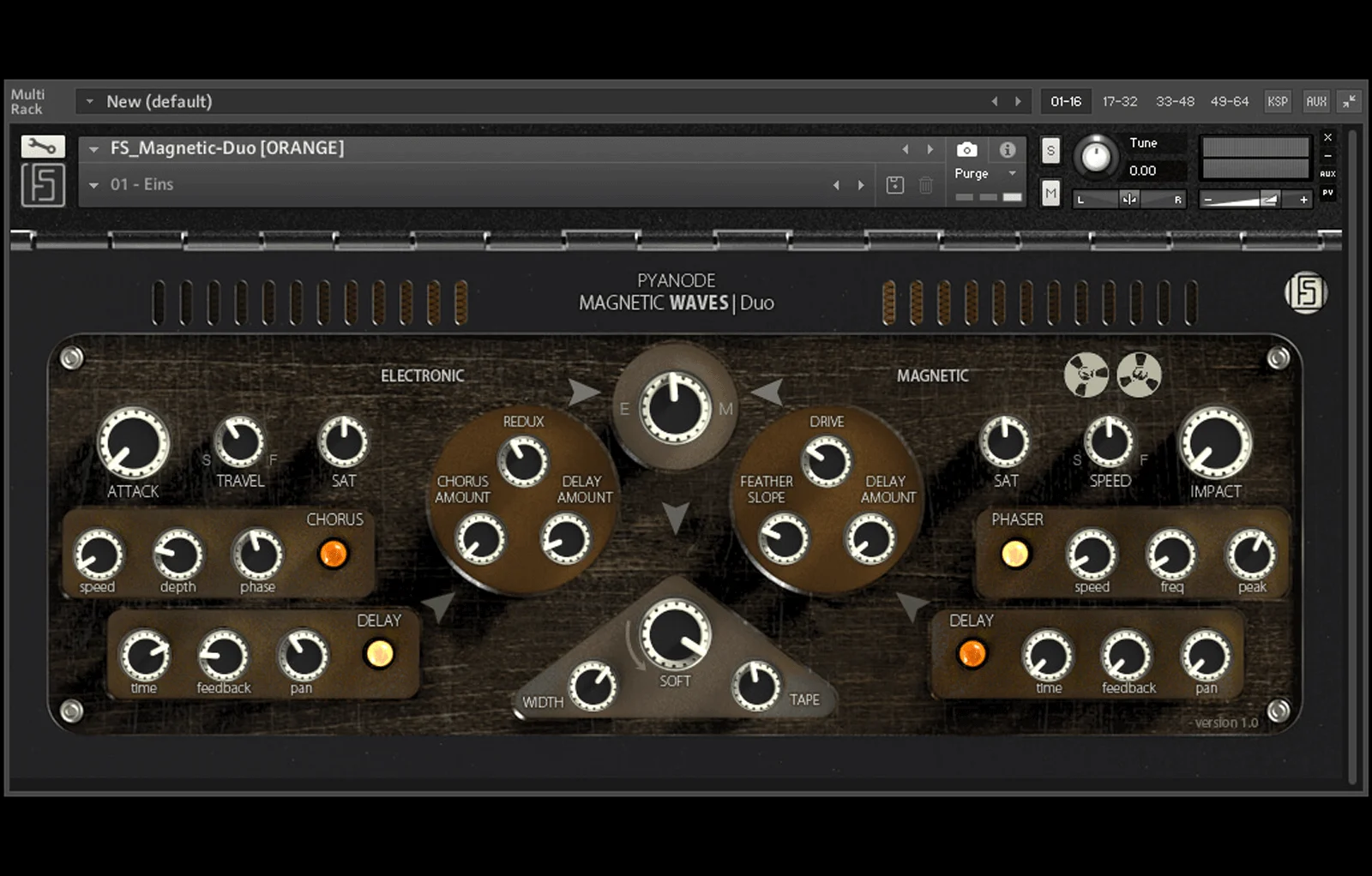
Task: Toggle the PHASER power light
Action: [1014, 554]
